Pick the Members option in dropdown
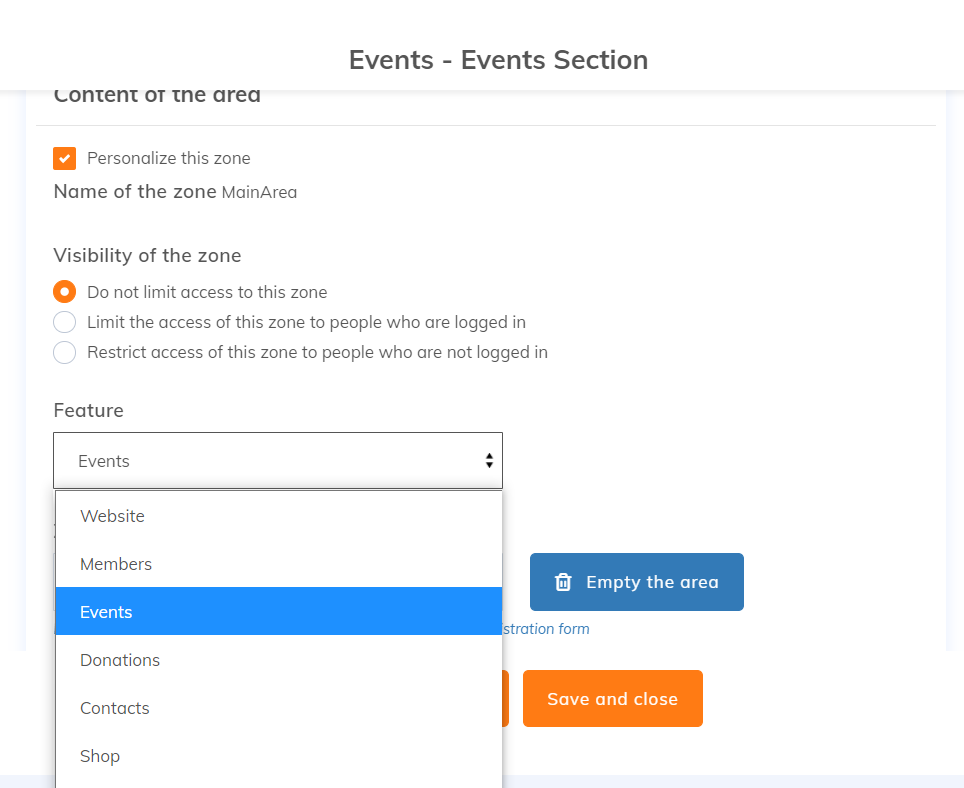Screen dimensions: 964x788 point(116,564)
